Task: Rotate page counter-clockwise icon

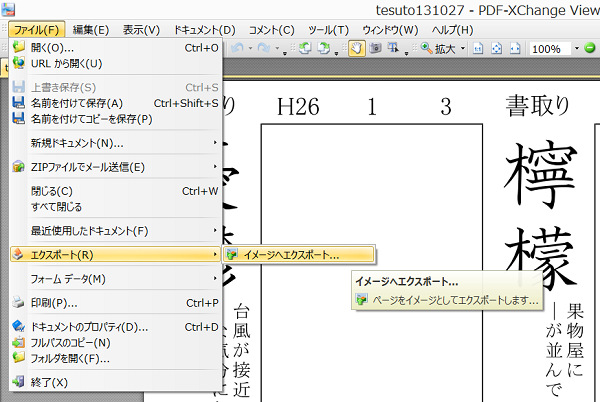Action: coord(305,48)
